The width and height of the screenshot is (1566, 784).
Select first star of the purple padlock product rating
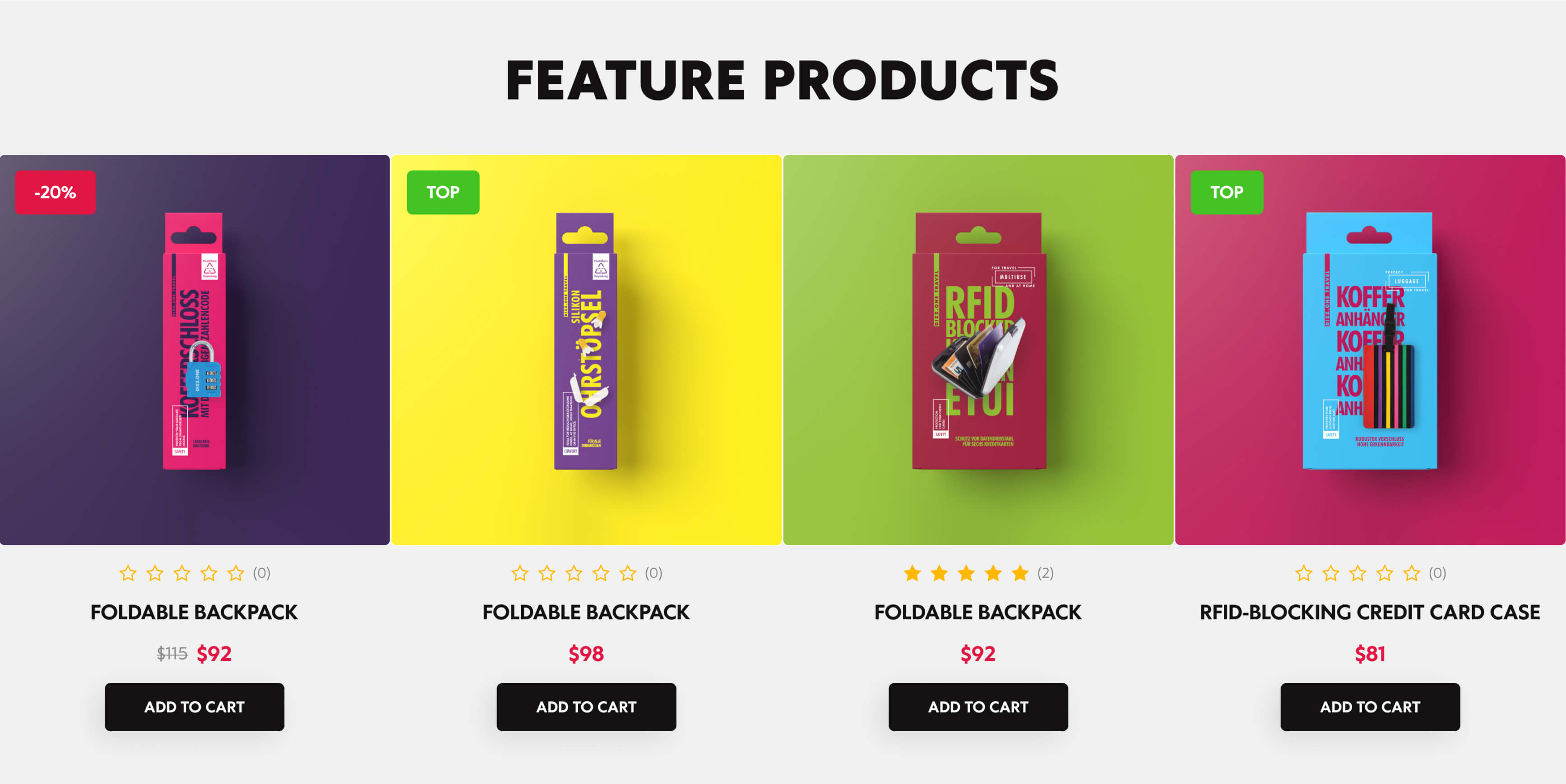point(128,573)
